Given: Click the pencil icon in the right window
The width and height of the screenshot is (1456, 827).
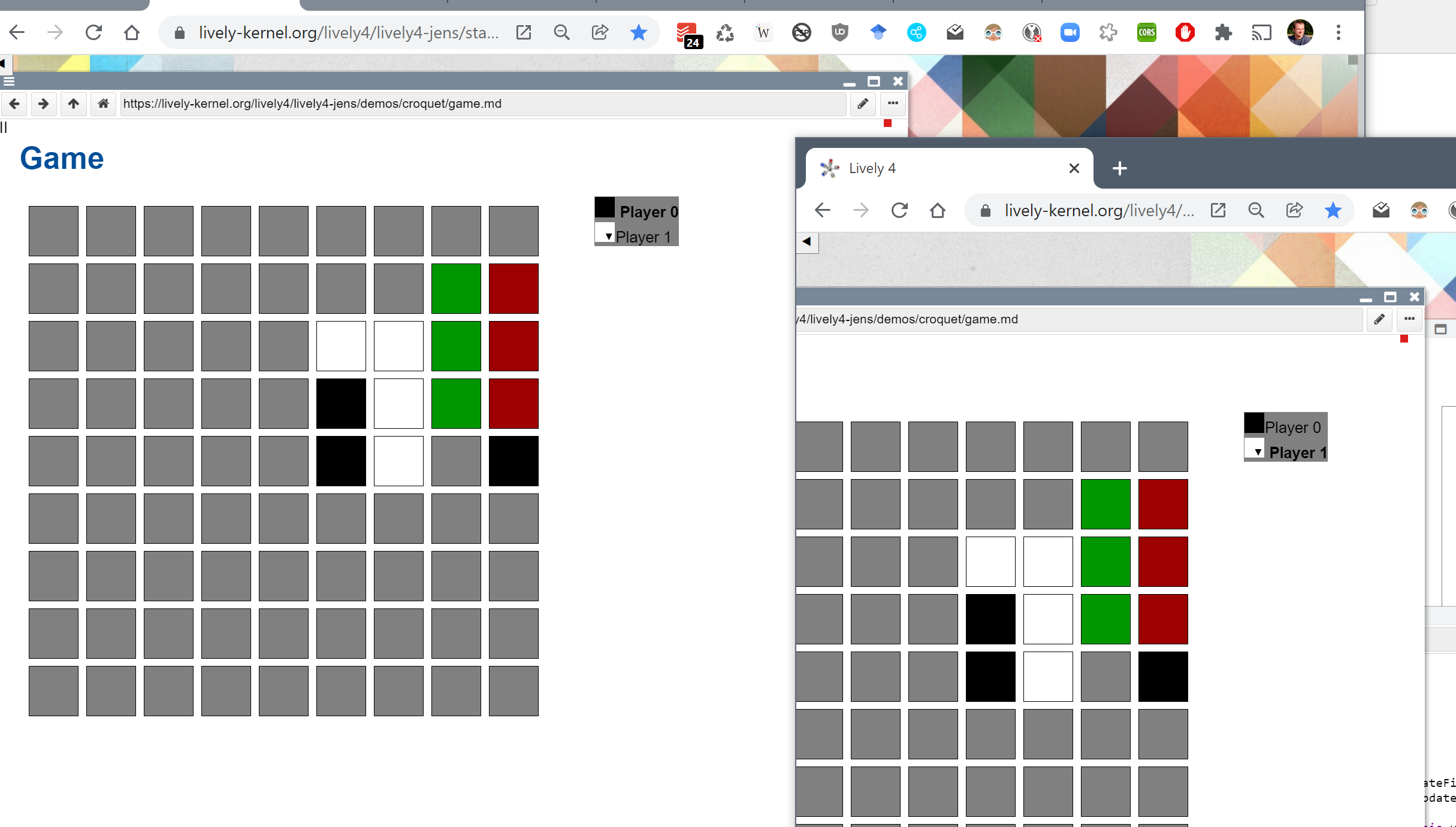Looking at the screenshot, I should pos(1379,319).
